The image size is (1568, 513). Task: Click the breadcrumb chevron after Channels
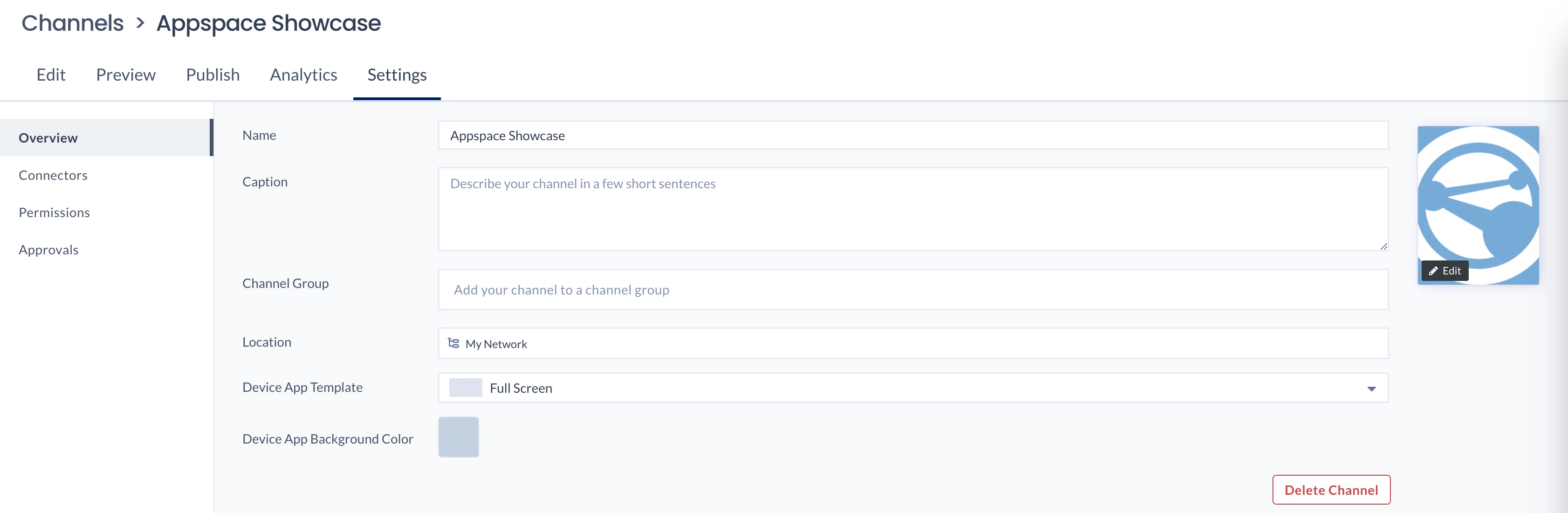click(x=140, y=23)
